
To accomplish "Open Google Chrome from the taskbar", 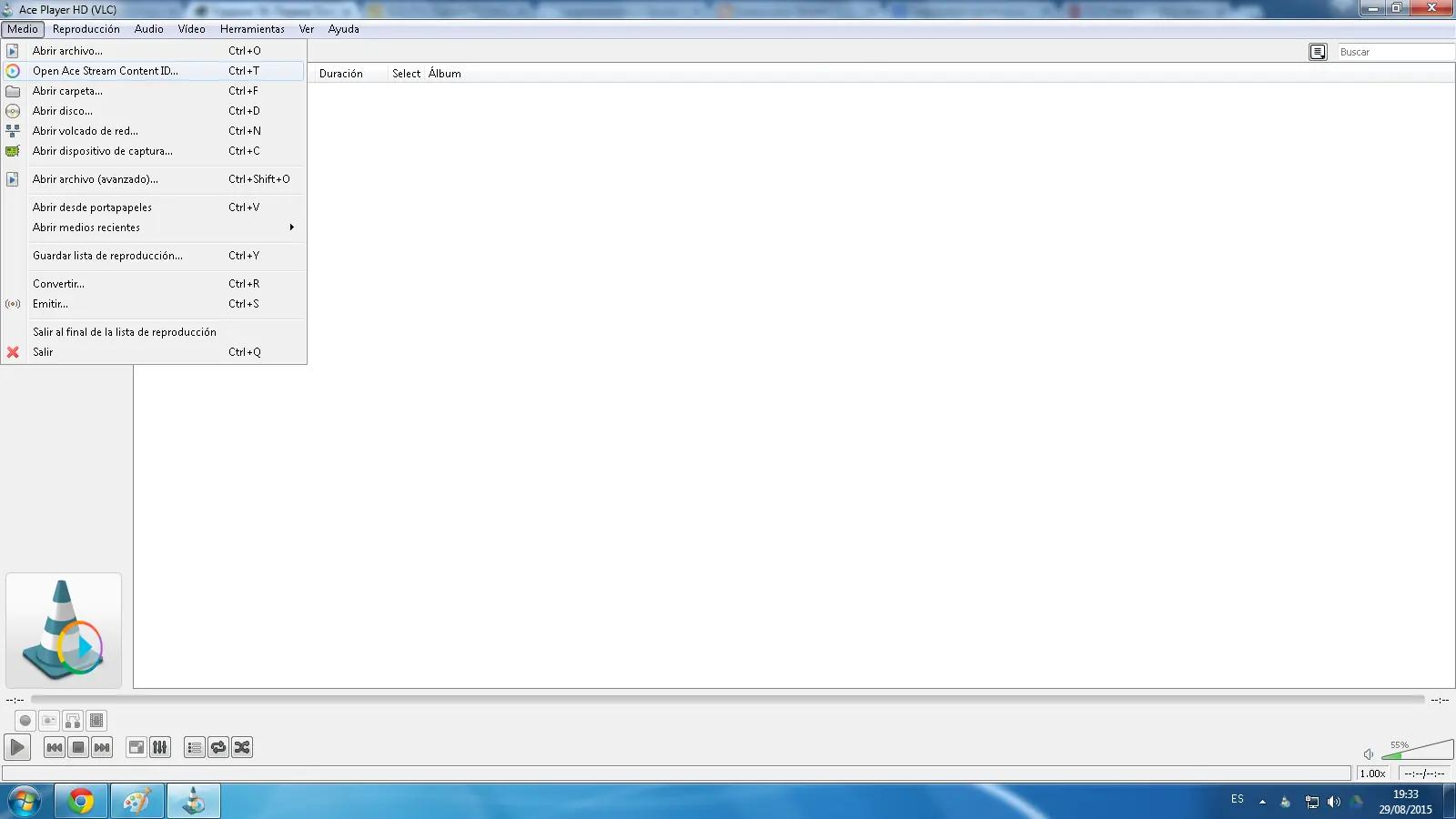I will click(x=81, y=802).
